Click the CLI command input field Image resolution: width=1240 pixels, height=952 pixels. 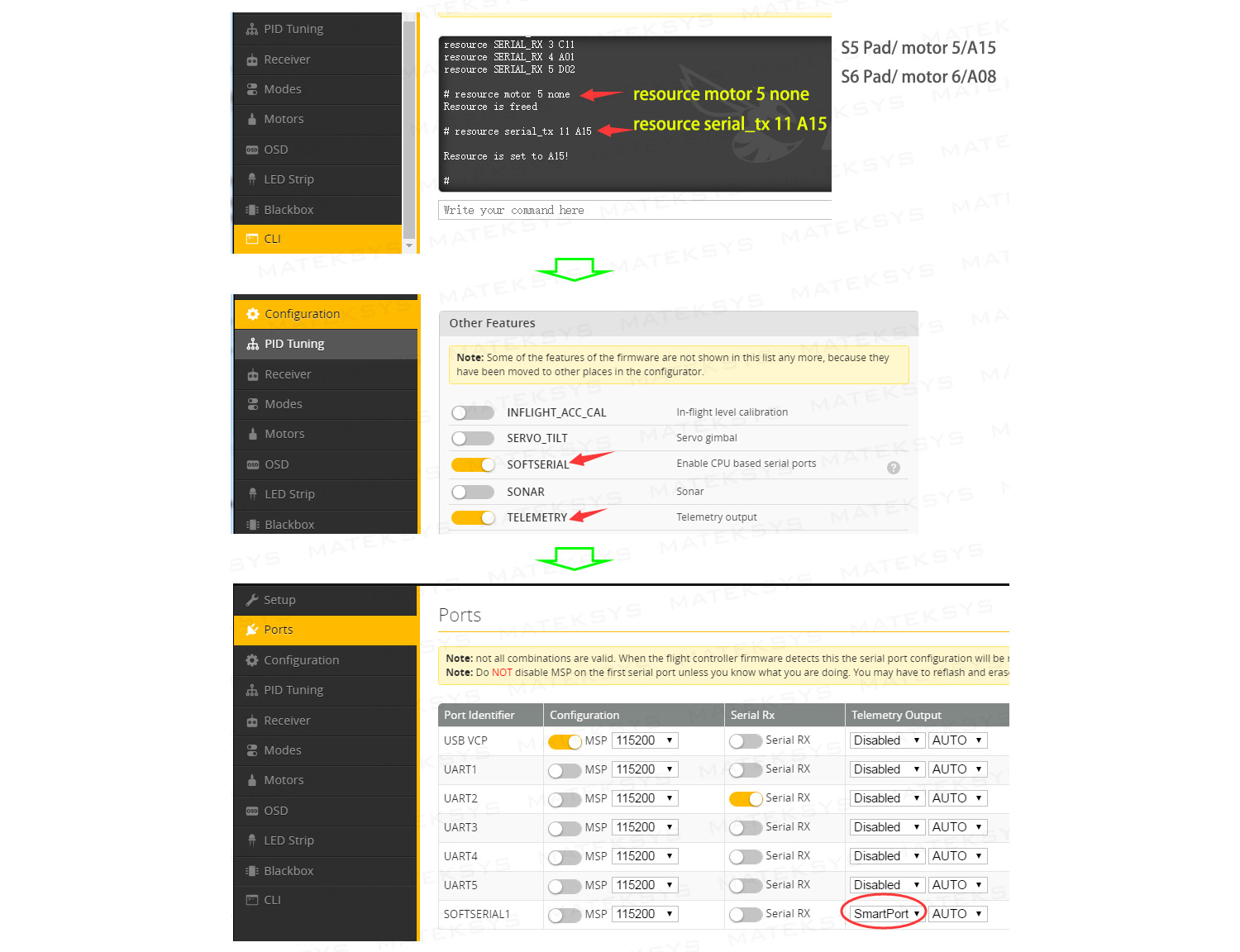pyautogui.click(x=635, y=210)
